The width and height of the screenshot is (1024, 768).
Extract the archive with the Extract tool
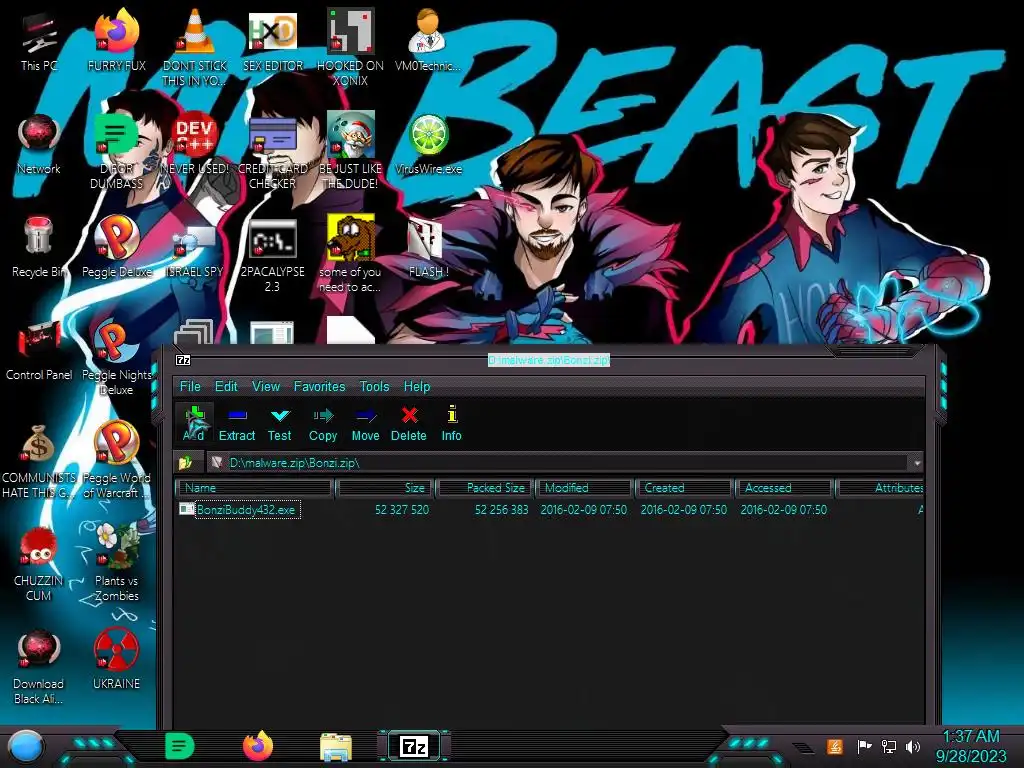click(236, 423)
